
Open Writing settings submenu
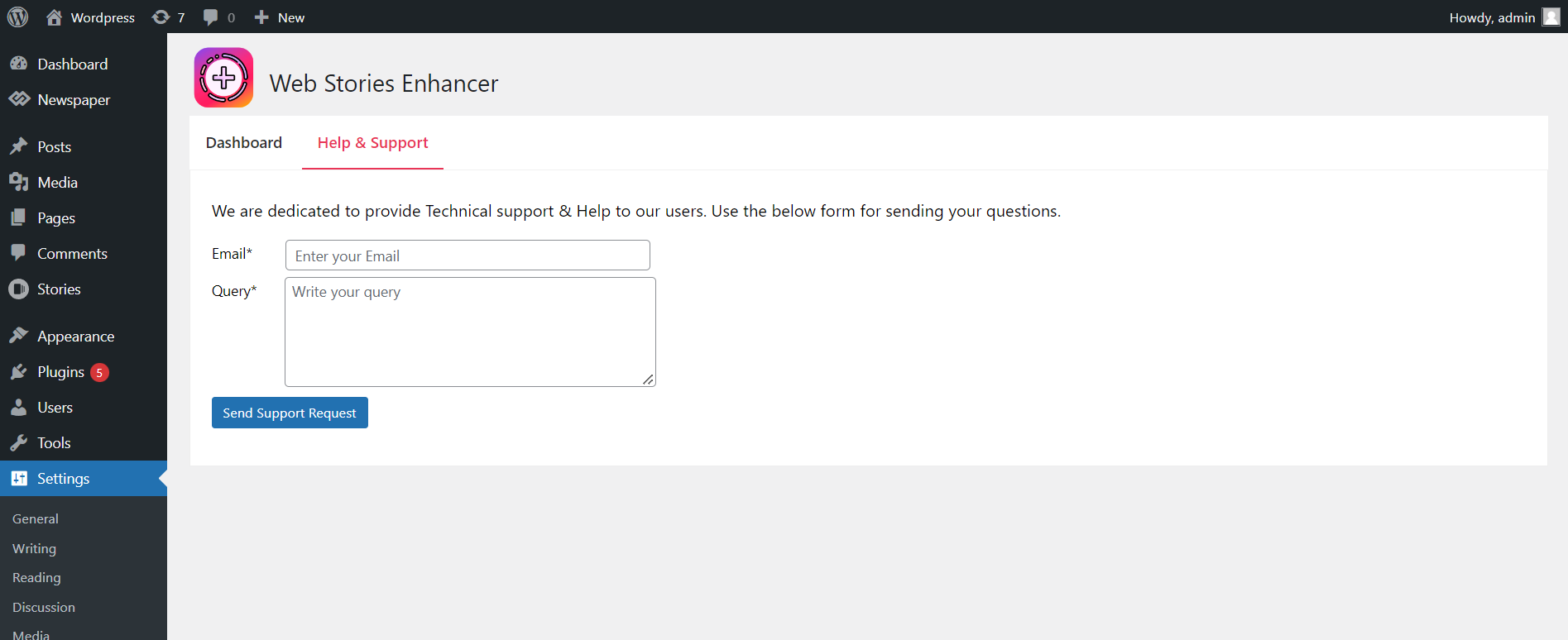34,548
